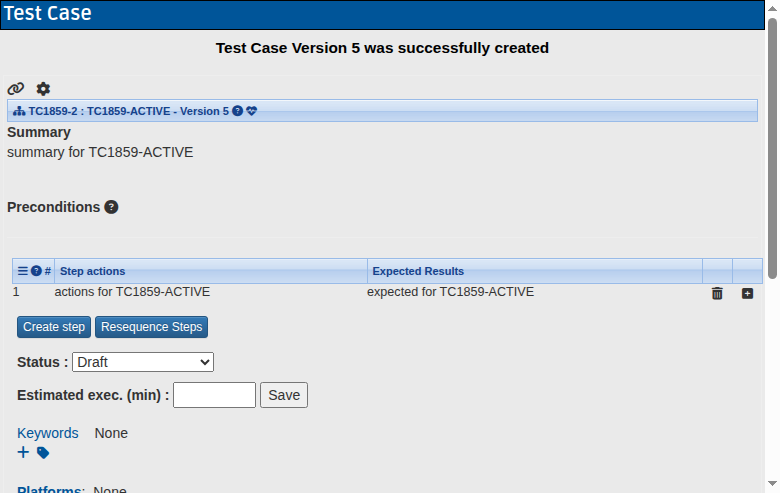This screenshot has width=780, height=493.
Task: Open the Status dropdown showing Draft
Action: 143,362
